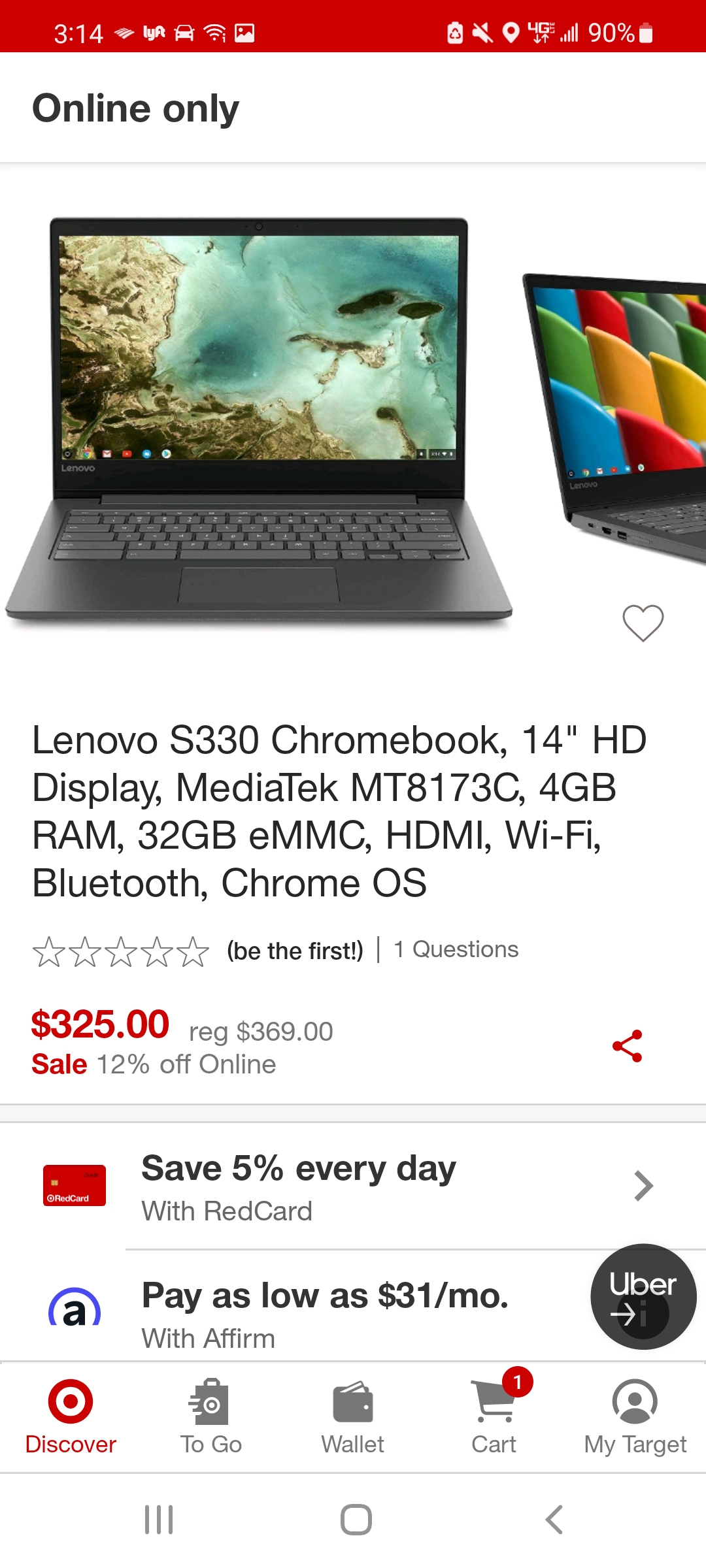
Task: Expand the Save 5% RedCard chevron
Action: click(644, 1186)
